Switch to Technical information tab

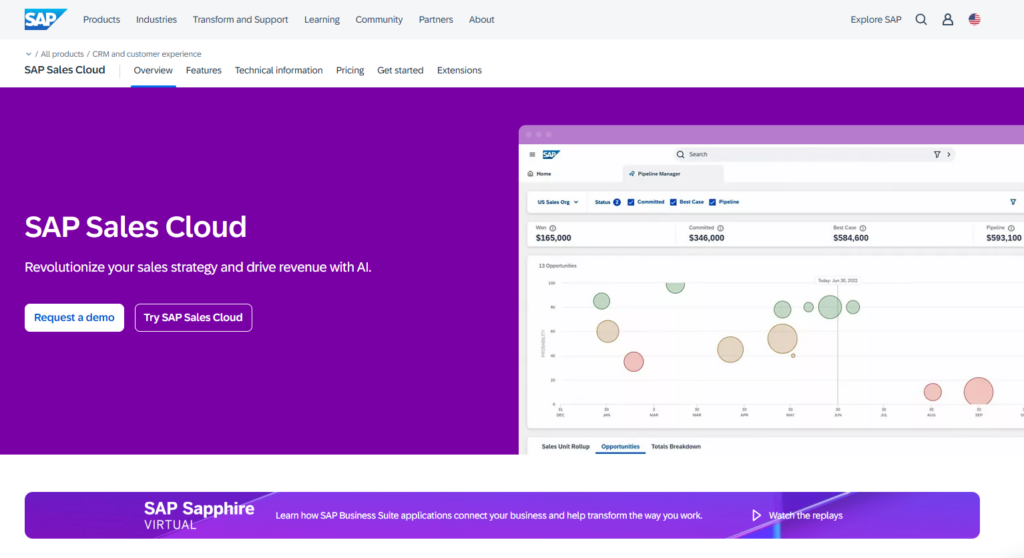pyautogui.click(x=279, y=71)
